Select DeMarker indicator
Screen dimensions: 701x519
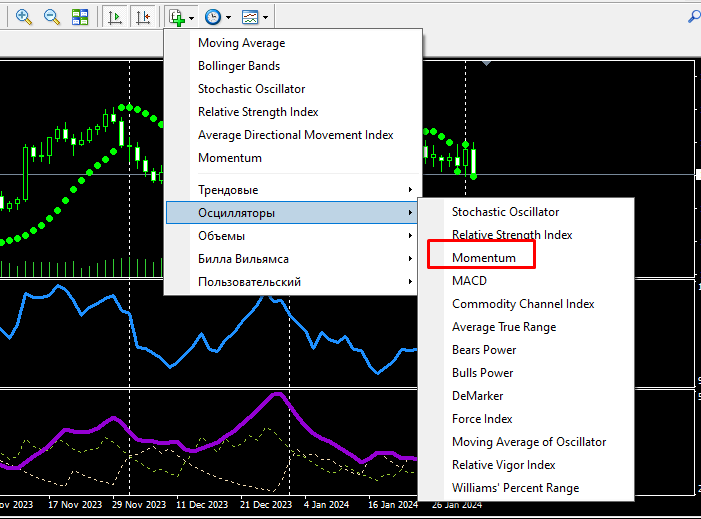tap(526, 396)
